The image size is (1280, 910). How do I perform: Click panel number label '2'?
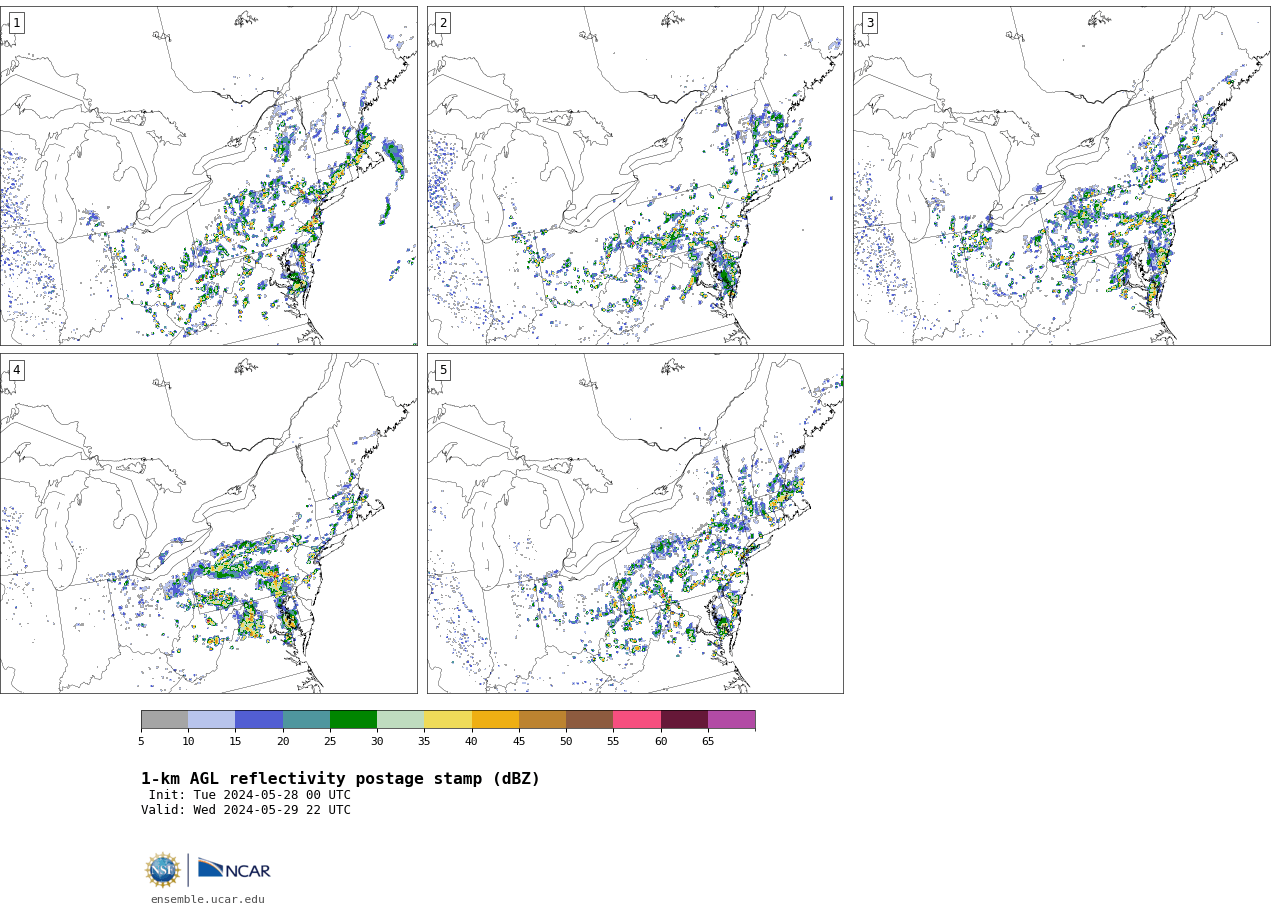click(x=443, y=23)
